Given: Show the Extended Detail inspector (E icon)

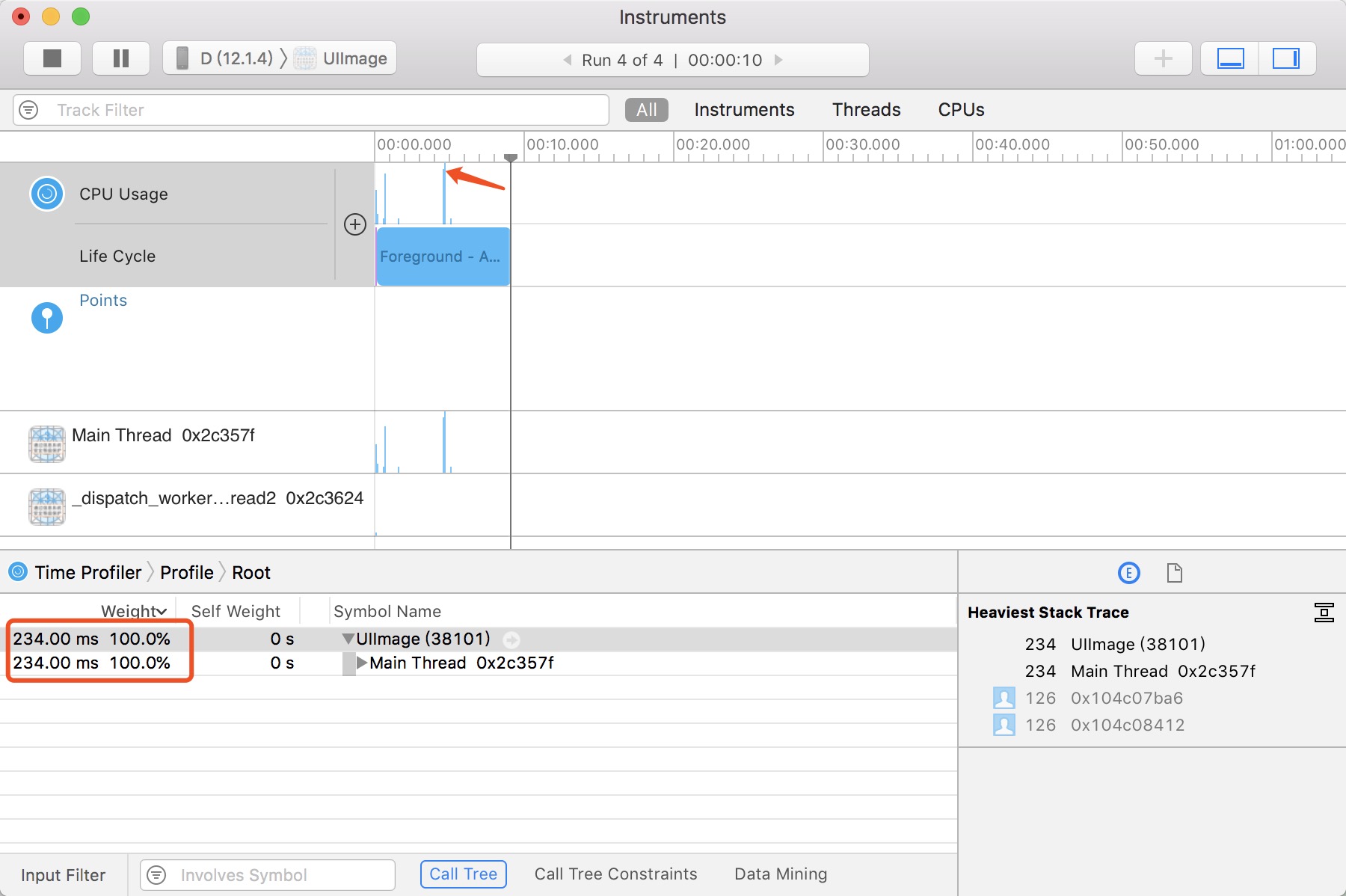Looking at the screenshot, I should pos(1128,573).
